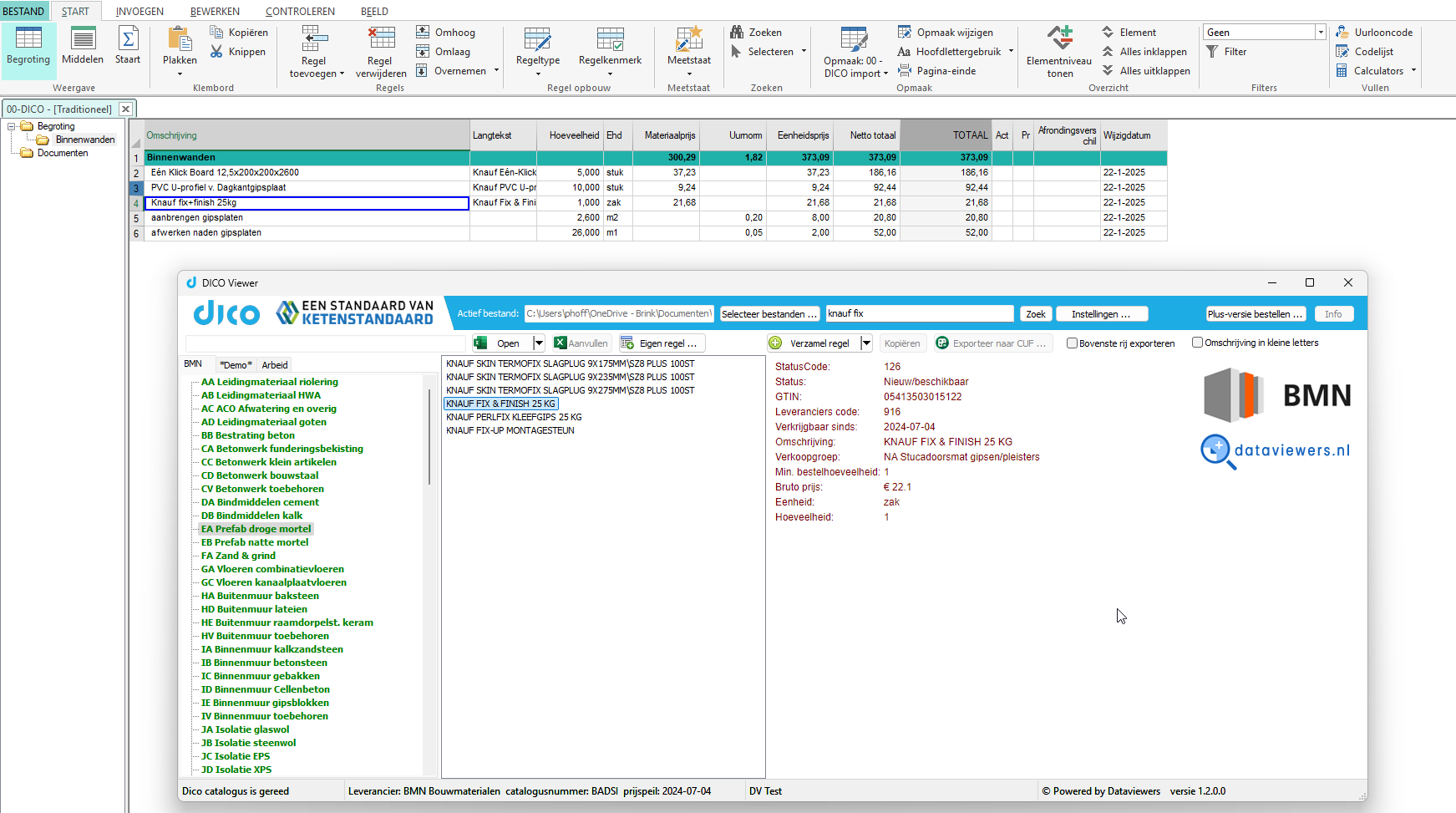Viewport: 1456px width, 813px height.
Task: Click the Actief bestand path field
Action: tap(618, 313)
